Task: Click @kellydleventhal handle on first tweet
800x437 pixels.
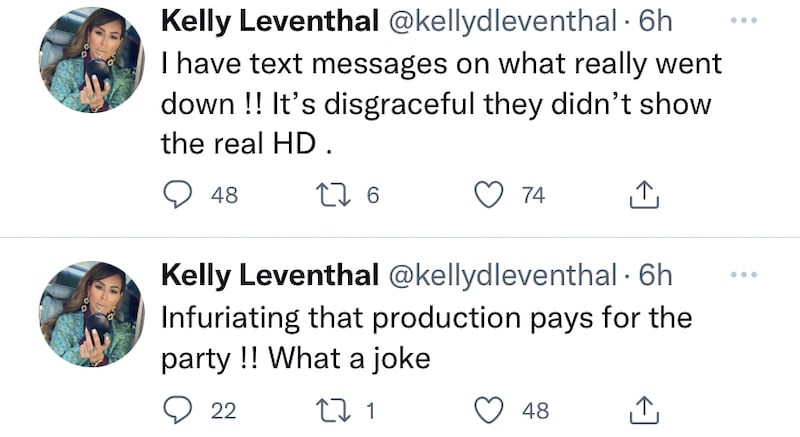Action: click(x=500, y=22)
